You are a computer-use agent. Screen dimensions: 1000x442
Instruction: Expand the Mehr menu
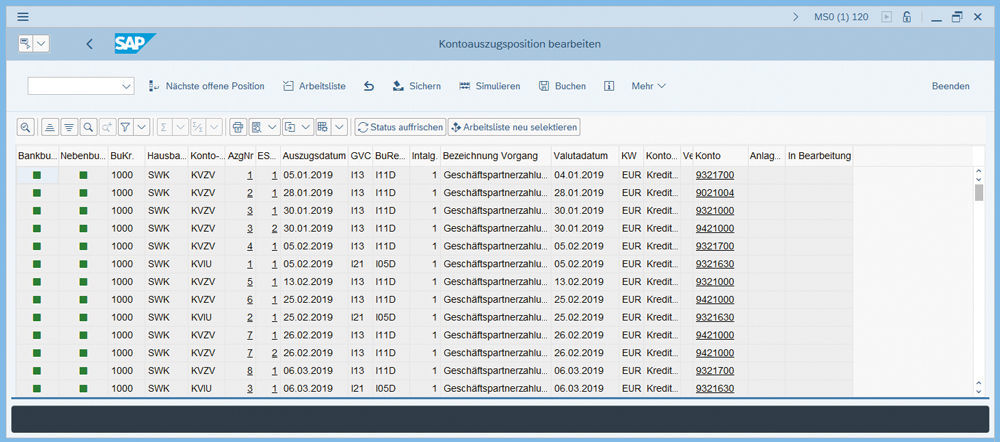648,86
